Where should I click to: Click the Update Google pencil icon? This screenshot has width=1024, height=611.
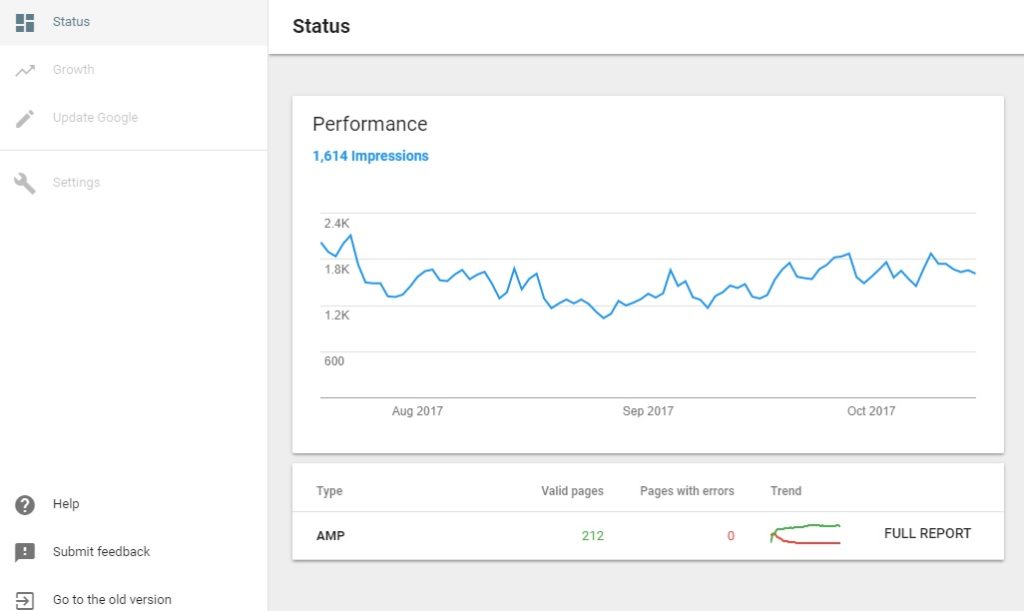[25, 118]
